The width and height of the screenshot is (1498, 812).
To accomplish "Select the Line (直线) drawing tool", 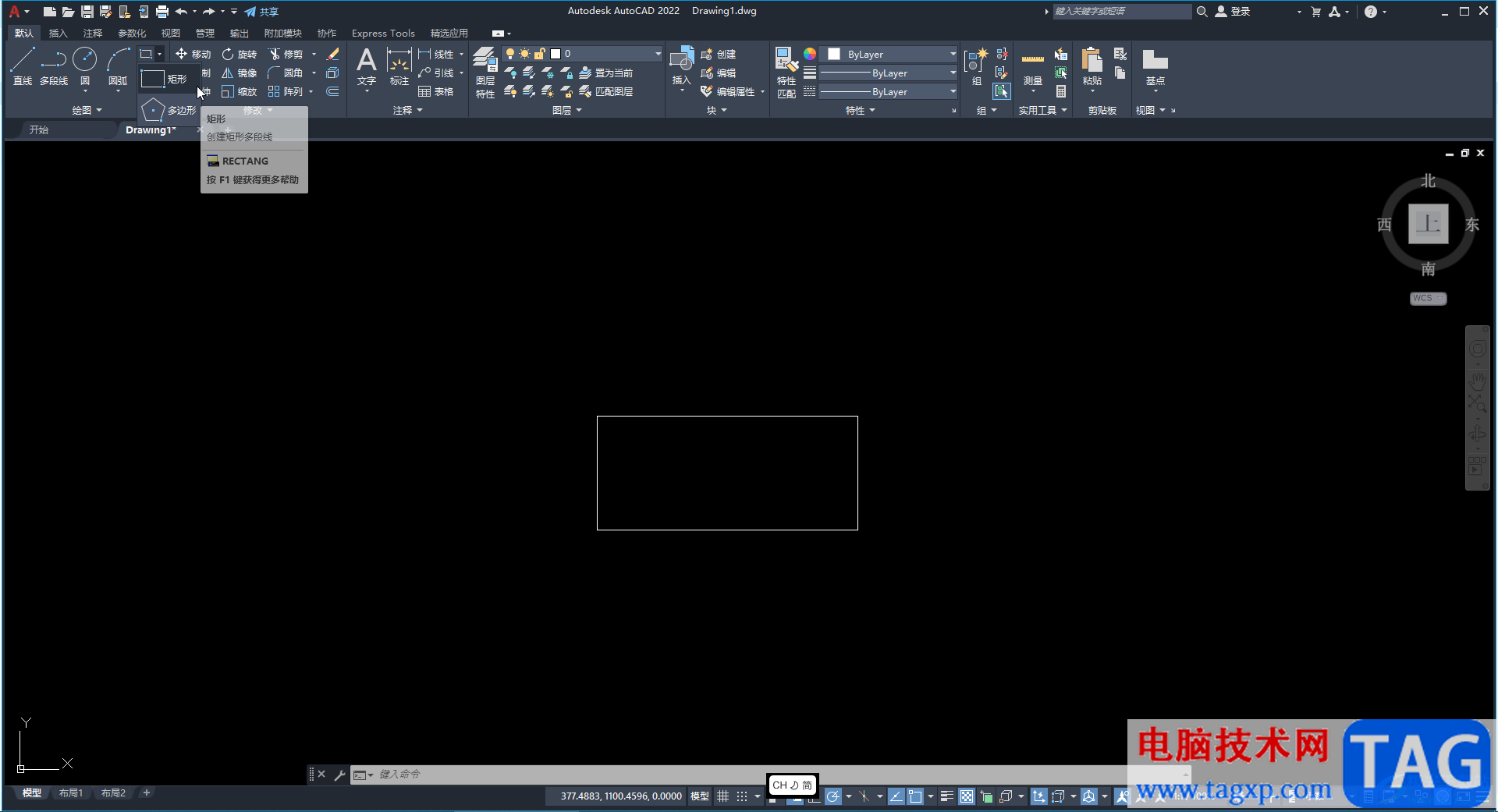I will tap(23, 66).
